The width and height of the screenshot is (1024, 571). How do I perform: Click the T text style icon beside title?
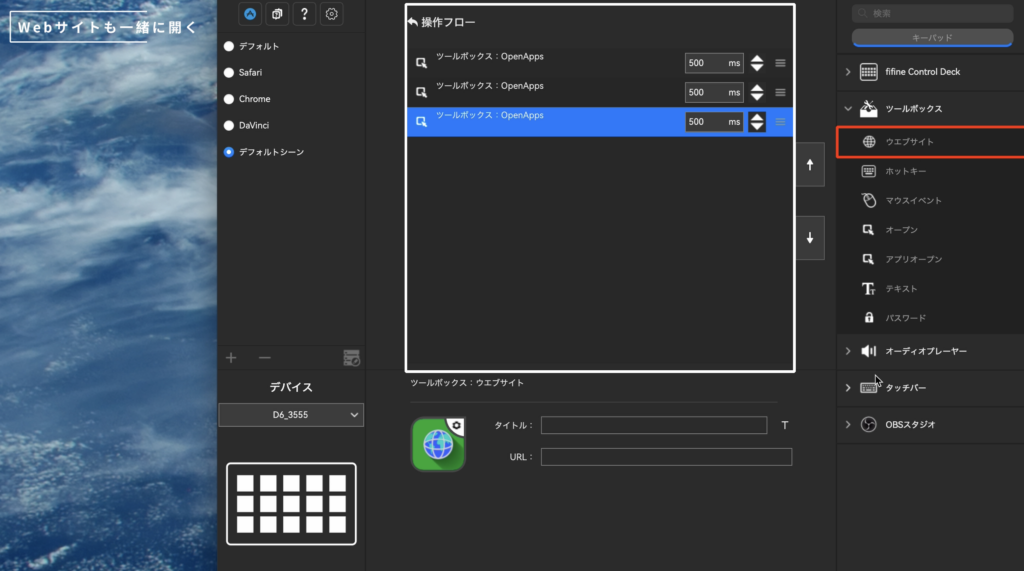(785, 425)
